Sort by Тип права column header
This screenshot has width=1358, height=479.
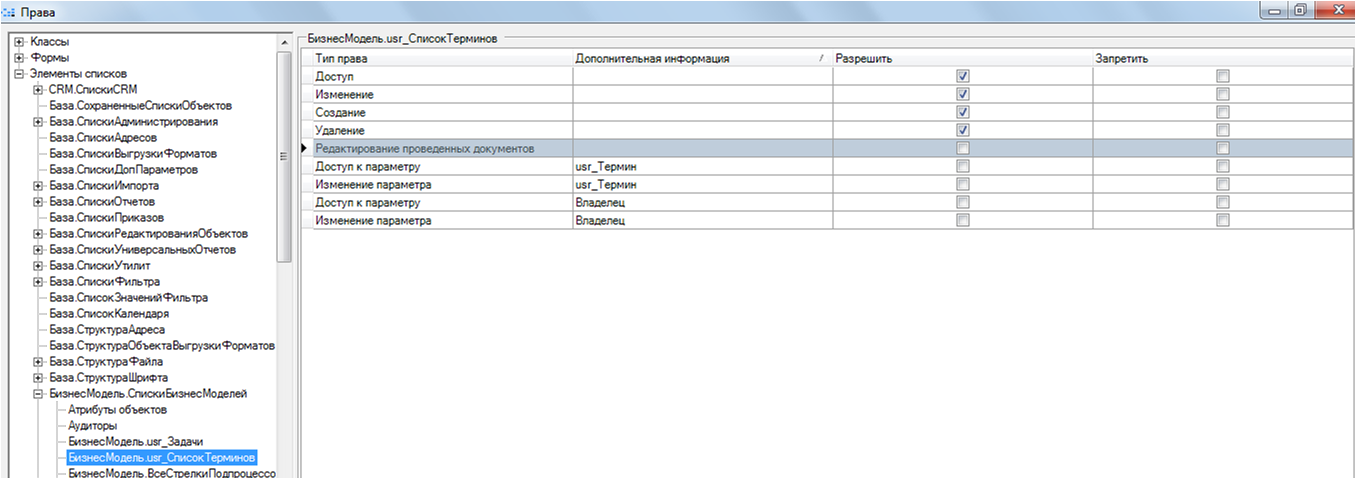click(x=440, y=58)
